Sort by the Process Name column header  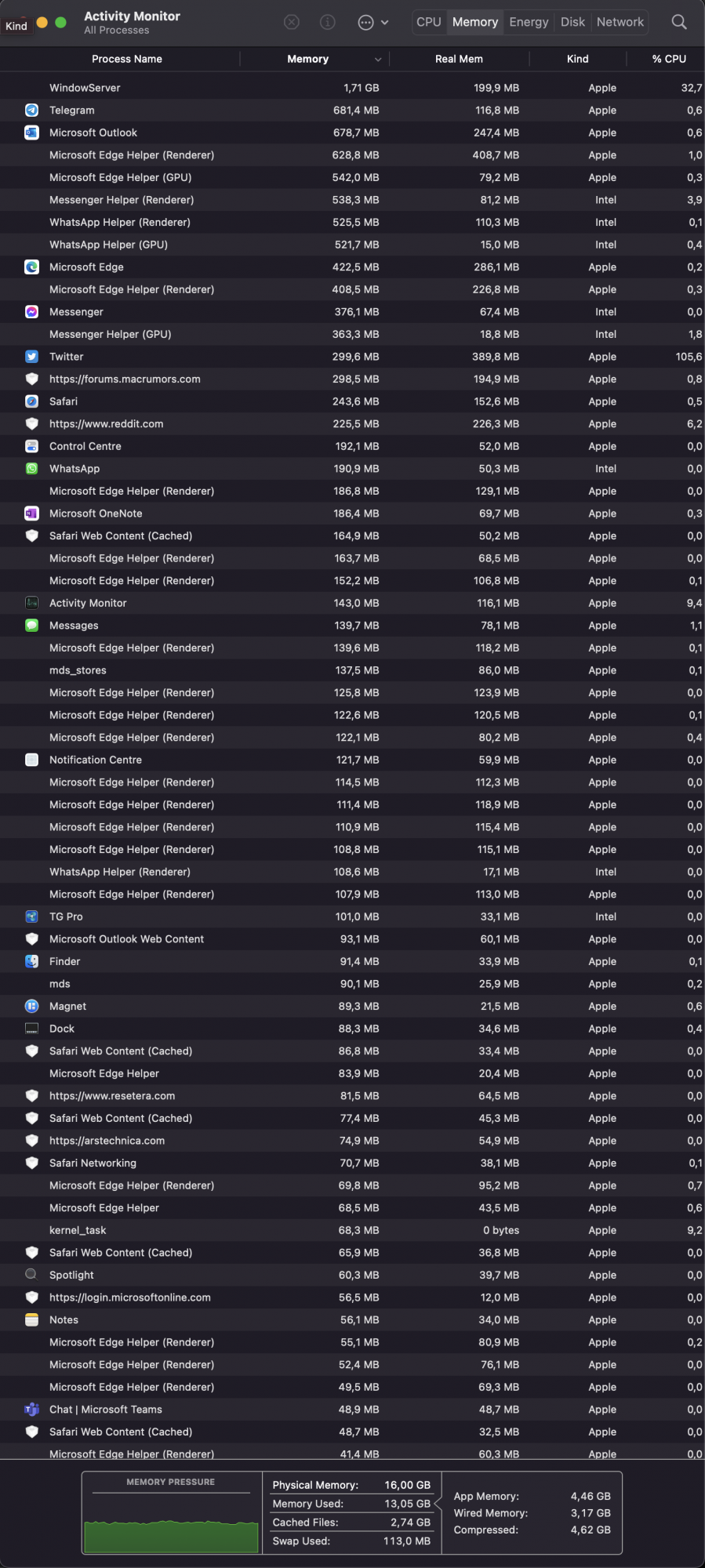(x=127, y=59)
